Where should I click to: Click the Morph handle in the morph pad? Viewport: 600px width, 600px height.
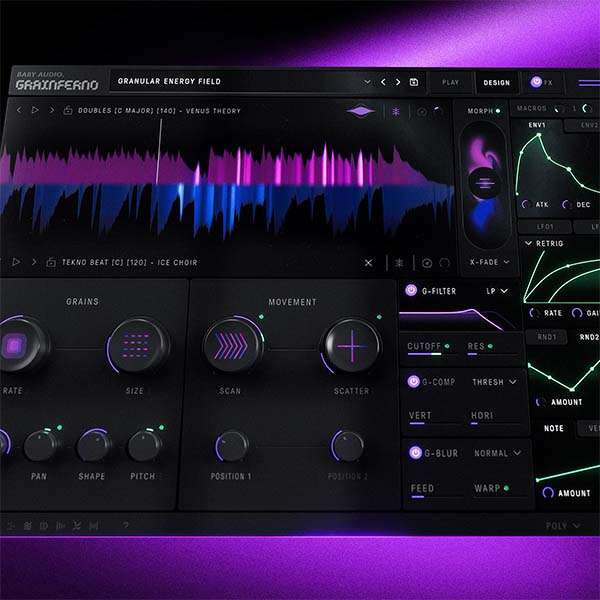(484, 183)
